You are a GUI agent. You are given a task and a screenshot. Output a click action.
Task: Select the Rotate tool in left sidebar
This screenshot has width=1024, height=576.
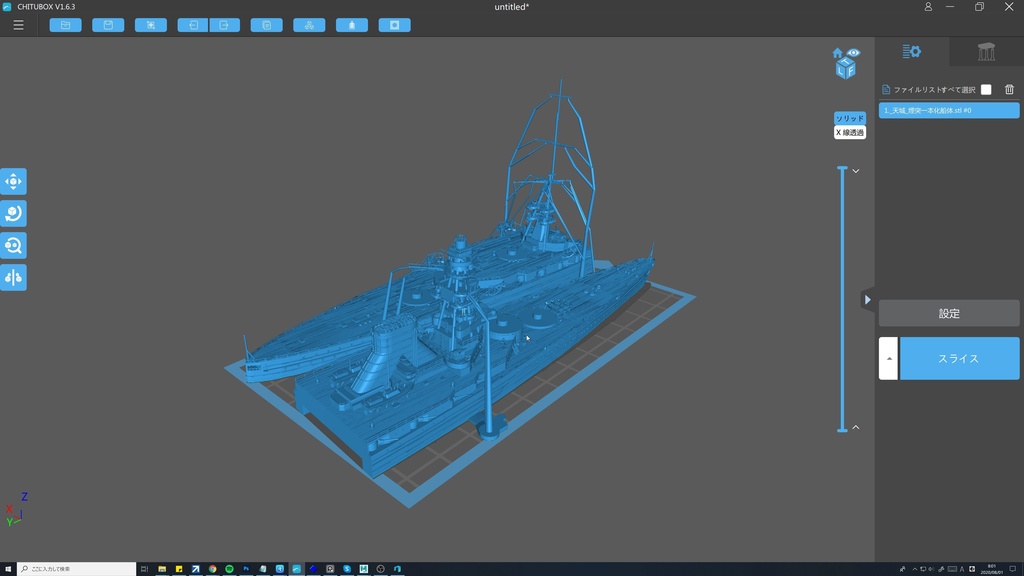(x=13, y=214)
